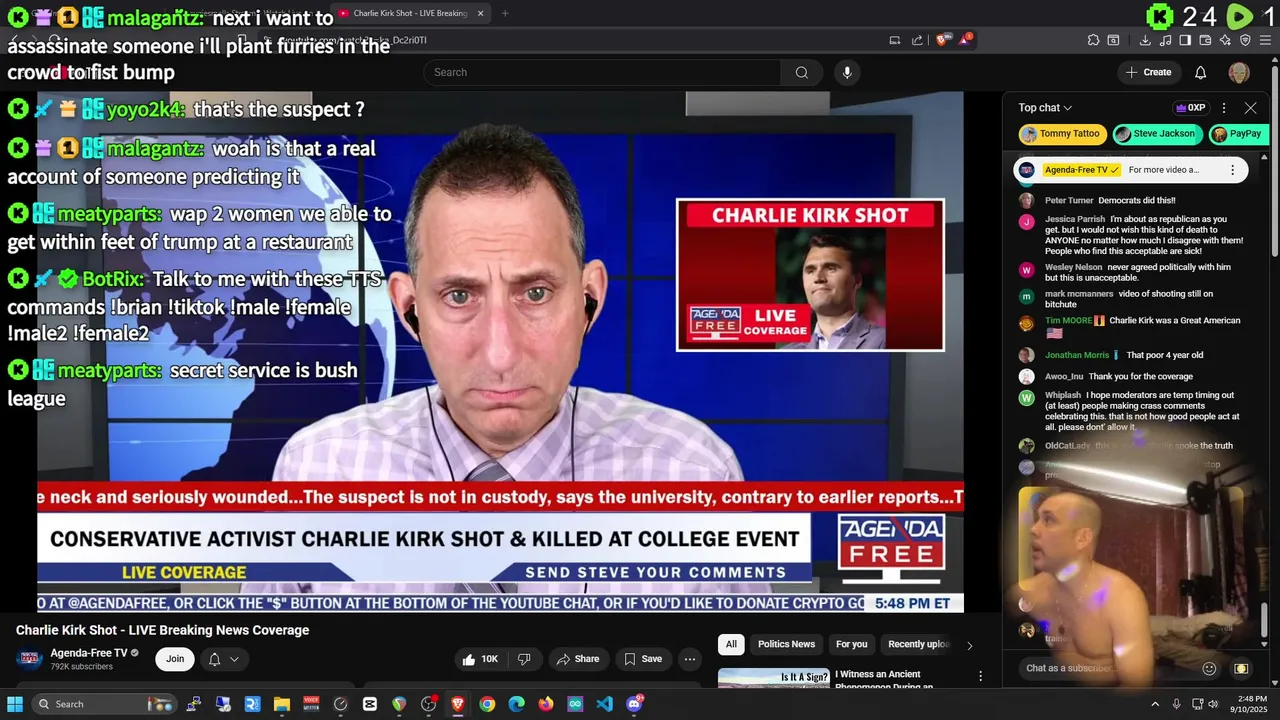Open Google Chrome from the taskbar
1280x720 pixels.
tap(487, 704)
